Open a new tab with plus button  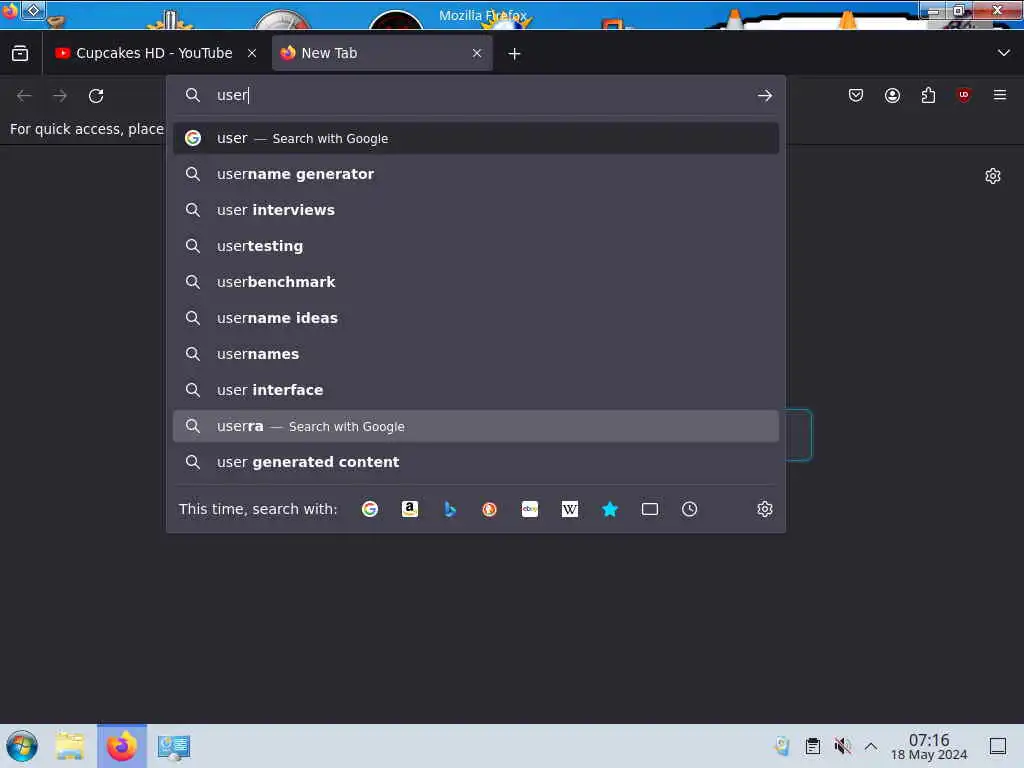[x=515, y=54]
